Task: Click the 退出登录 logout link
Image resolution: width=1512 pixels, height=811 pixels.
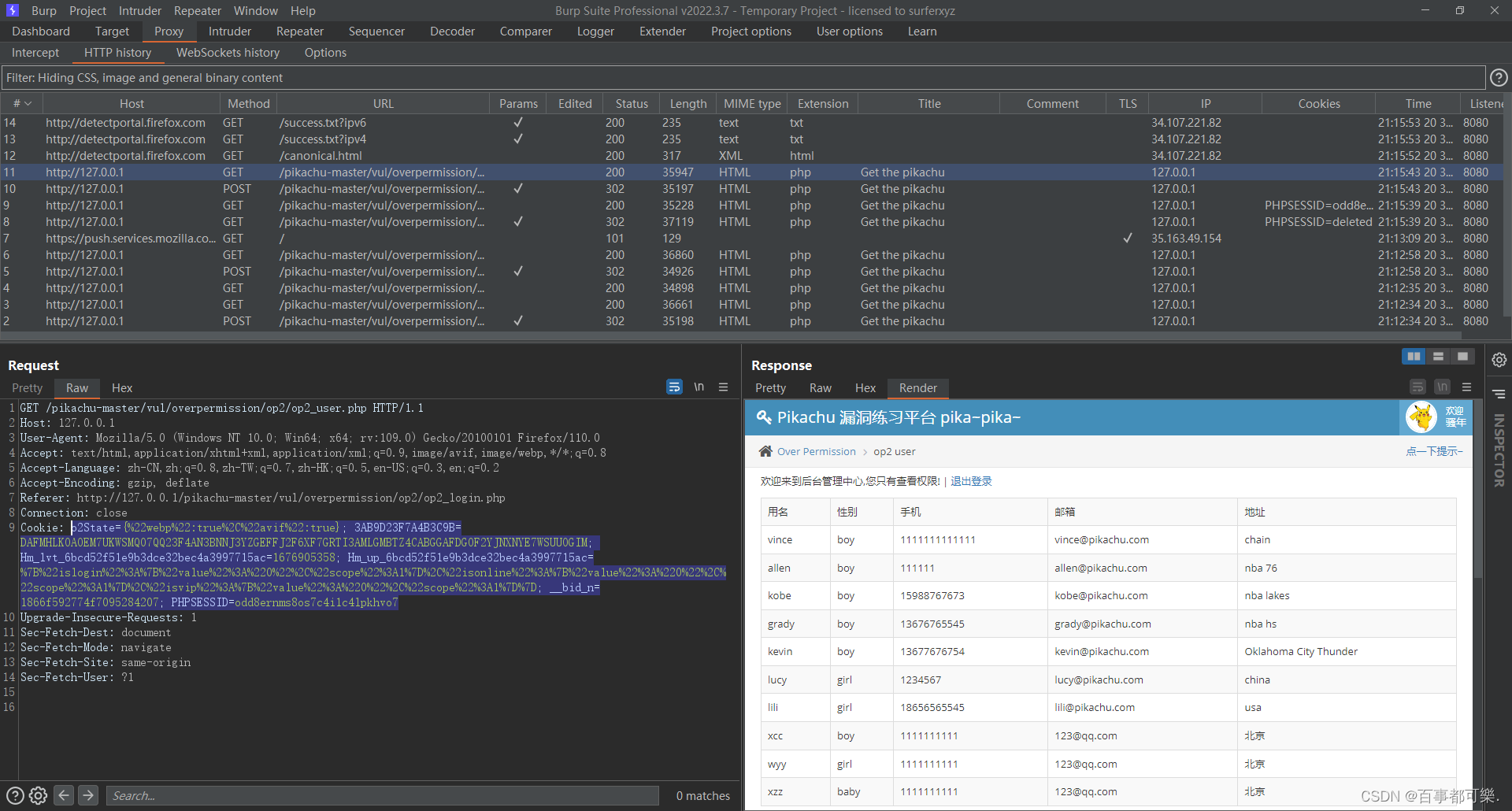Action: click(971, 481)
